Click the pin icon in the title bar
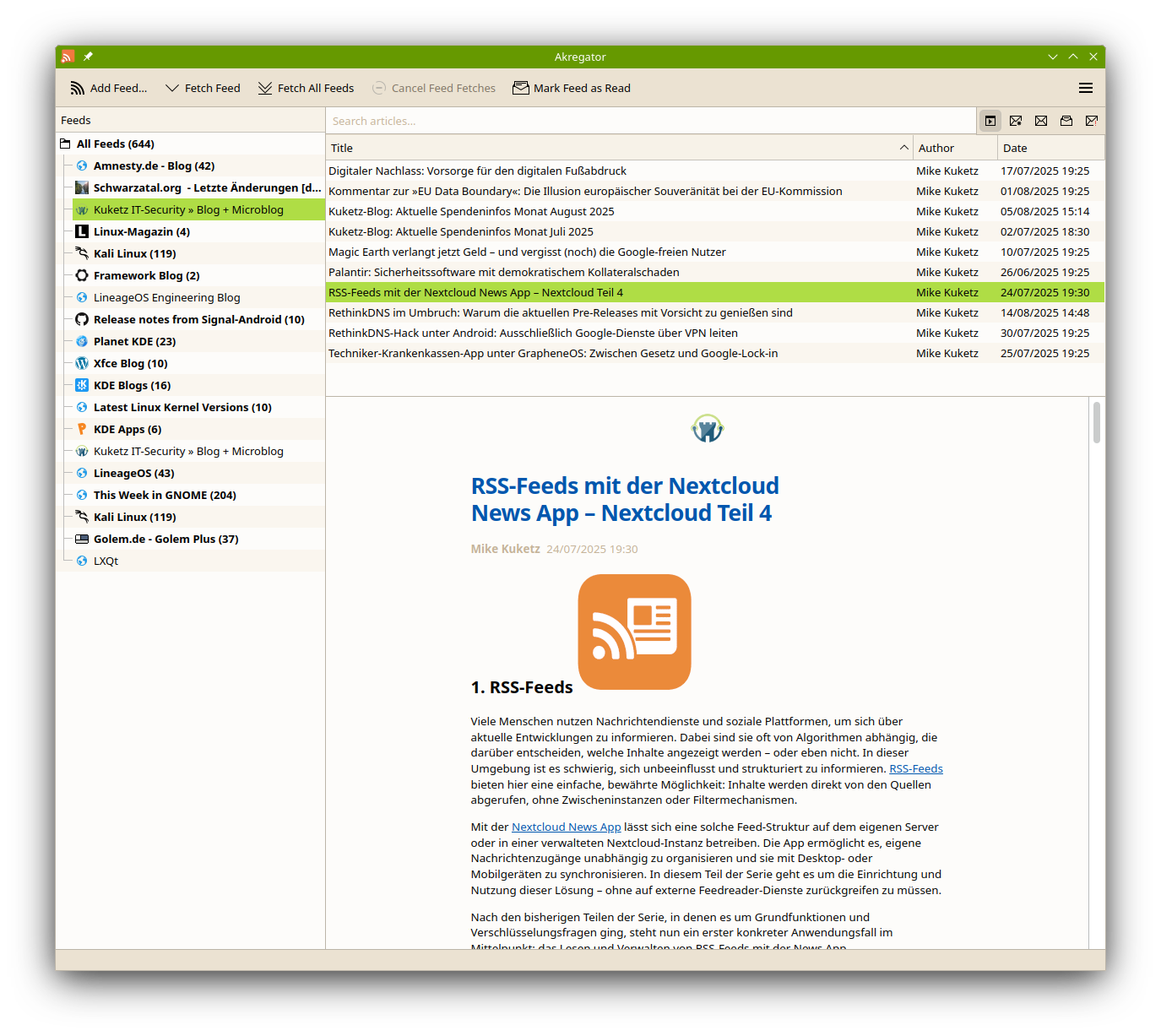Screen dimensions: 1161x1036 tap(88, 57)
